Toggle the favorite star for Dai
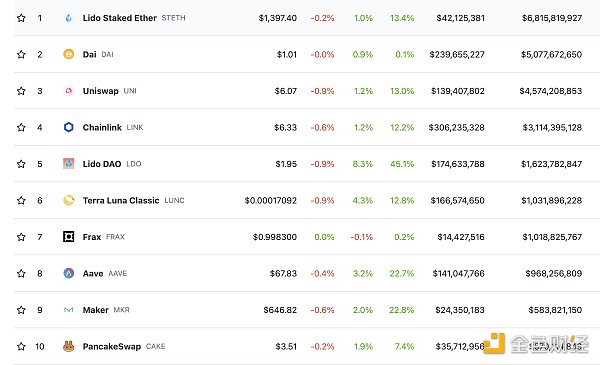The image size is (600, 365). [21, 54]
